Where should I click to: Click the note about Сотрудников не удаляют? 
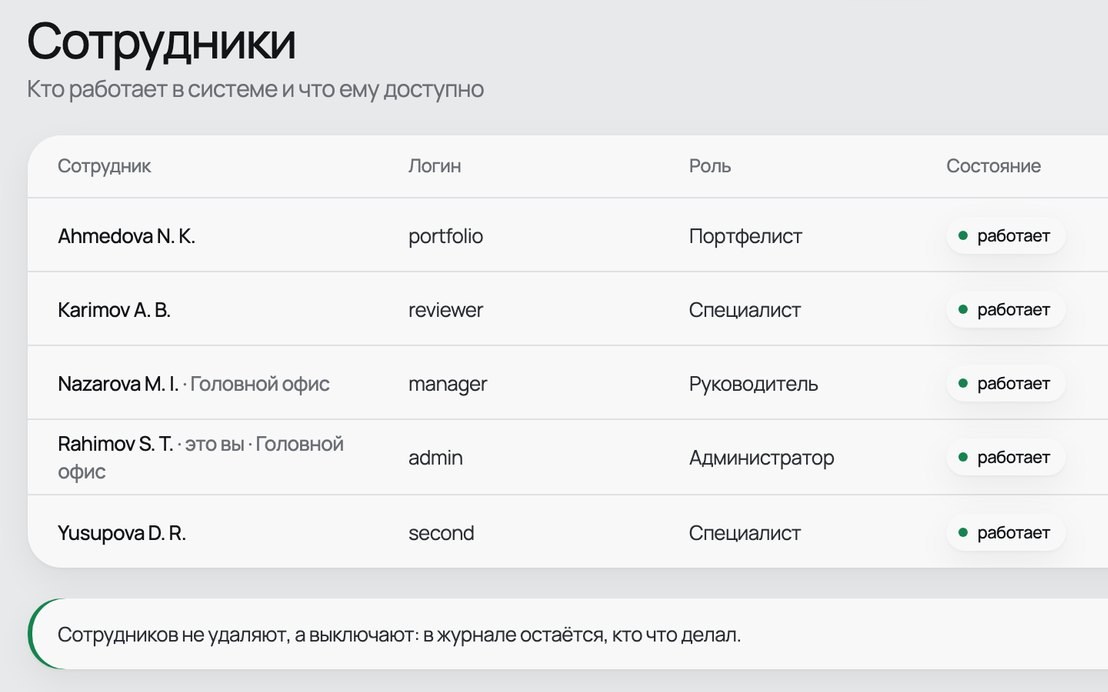coord(399,635)
